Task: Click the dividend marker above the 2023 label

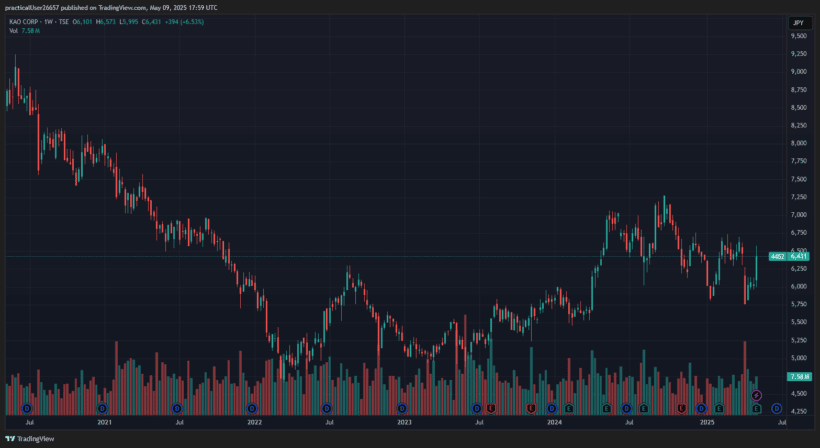Action: [402, 408]
